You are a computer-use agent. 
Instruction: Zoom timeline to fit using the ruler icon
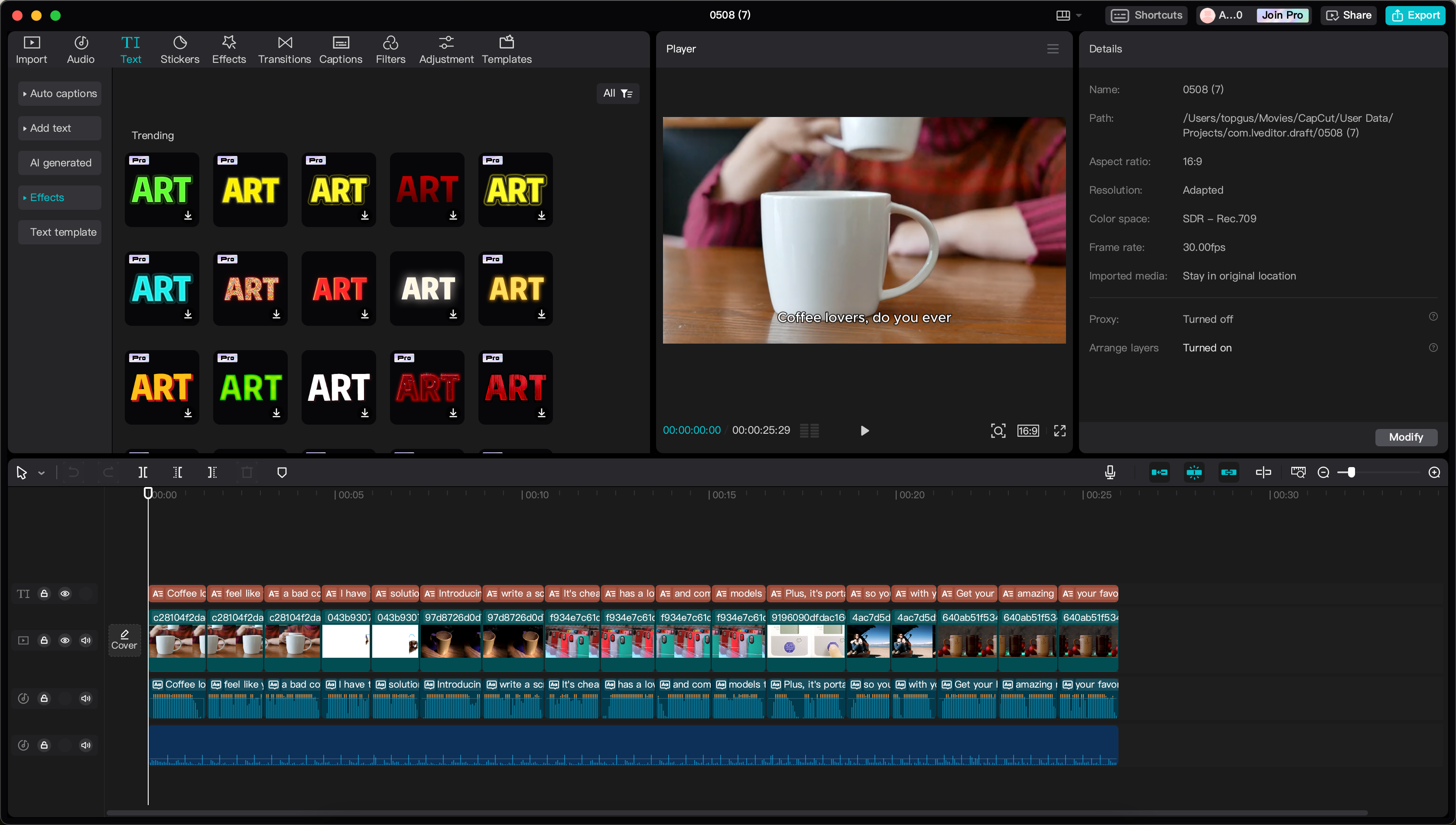pos(1298,472)
